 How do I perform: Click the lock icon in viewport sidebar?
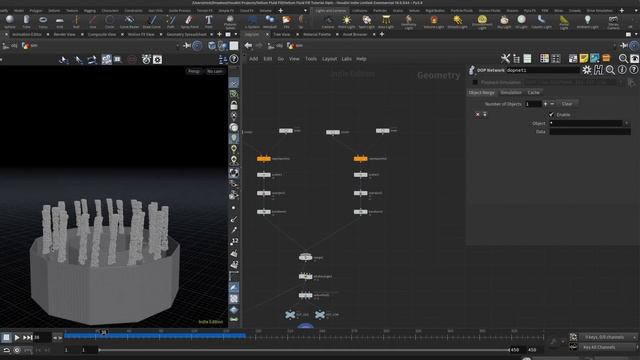click(x=234, y=105)
